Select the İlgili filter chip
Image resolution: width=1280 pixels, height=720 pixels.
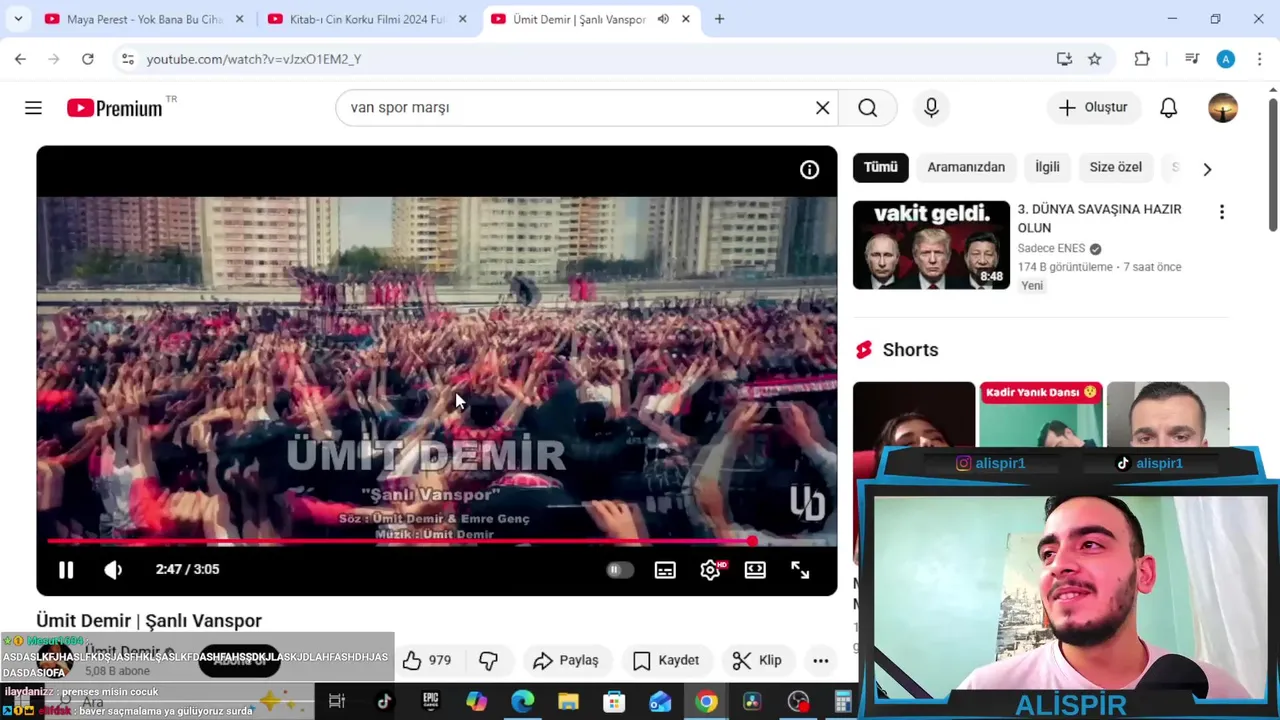pyautogui.click(x=1047, y=167)
